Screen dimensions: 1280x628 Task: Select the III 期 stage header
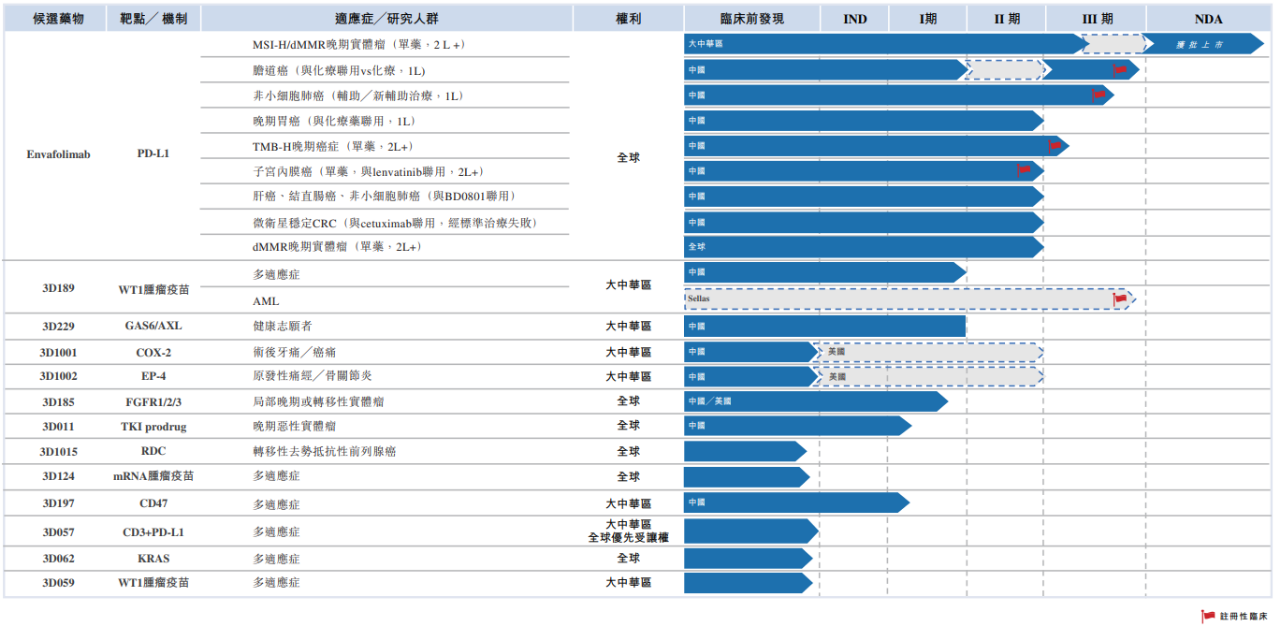point(1097,19)
